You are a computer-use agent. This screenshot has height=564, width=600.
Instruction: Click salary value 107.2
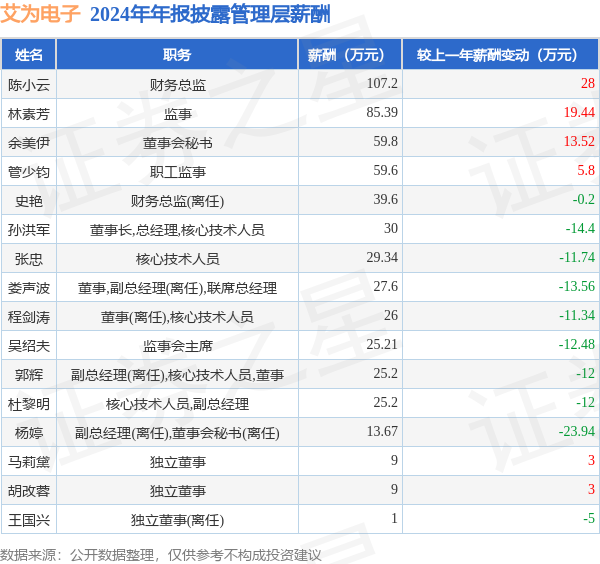click(x=382, y=83)
